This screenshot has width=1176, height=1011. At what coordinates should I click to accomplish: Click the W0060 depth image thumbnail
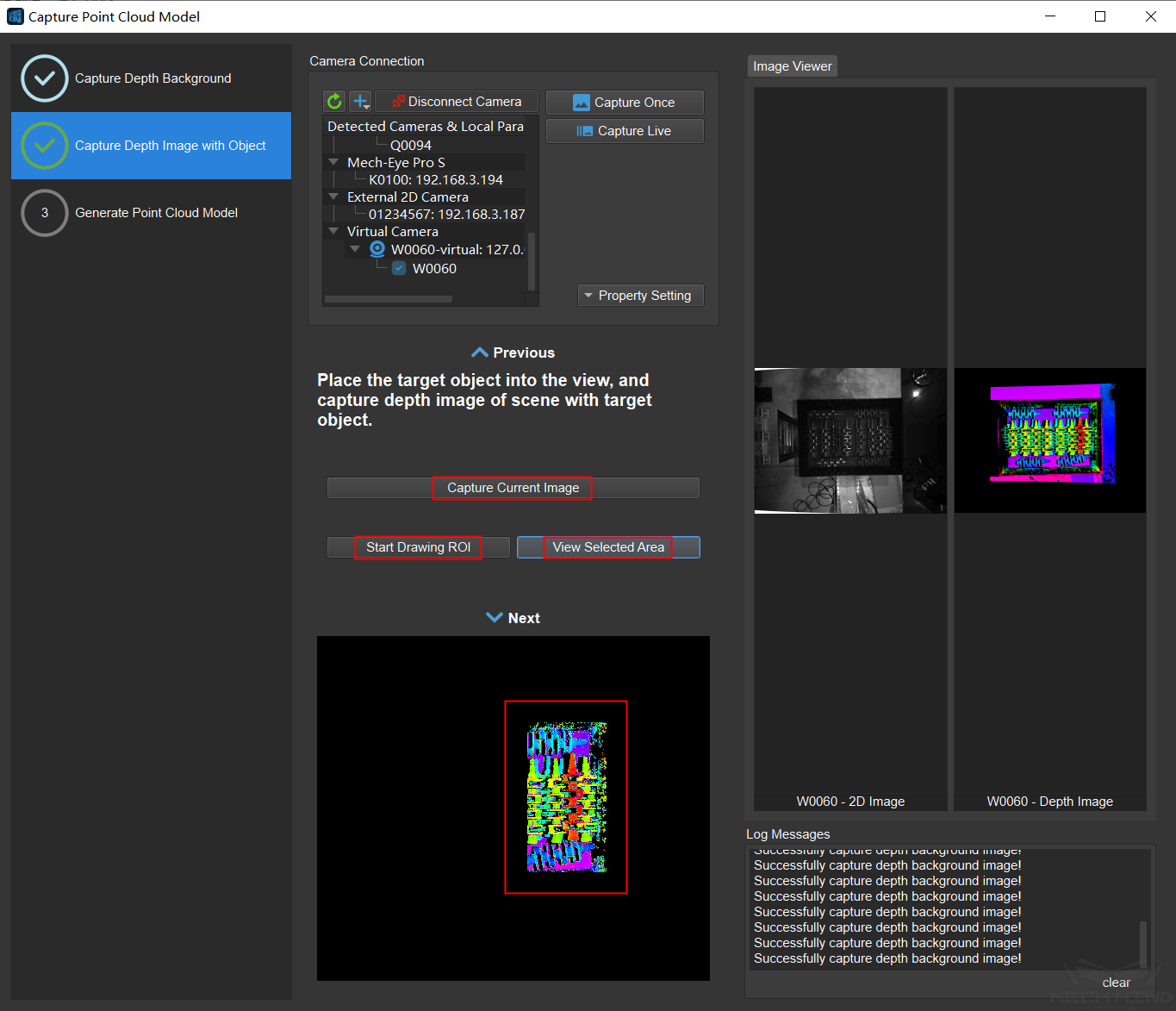(x=1049, y=440)
